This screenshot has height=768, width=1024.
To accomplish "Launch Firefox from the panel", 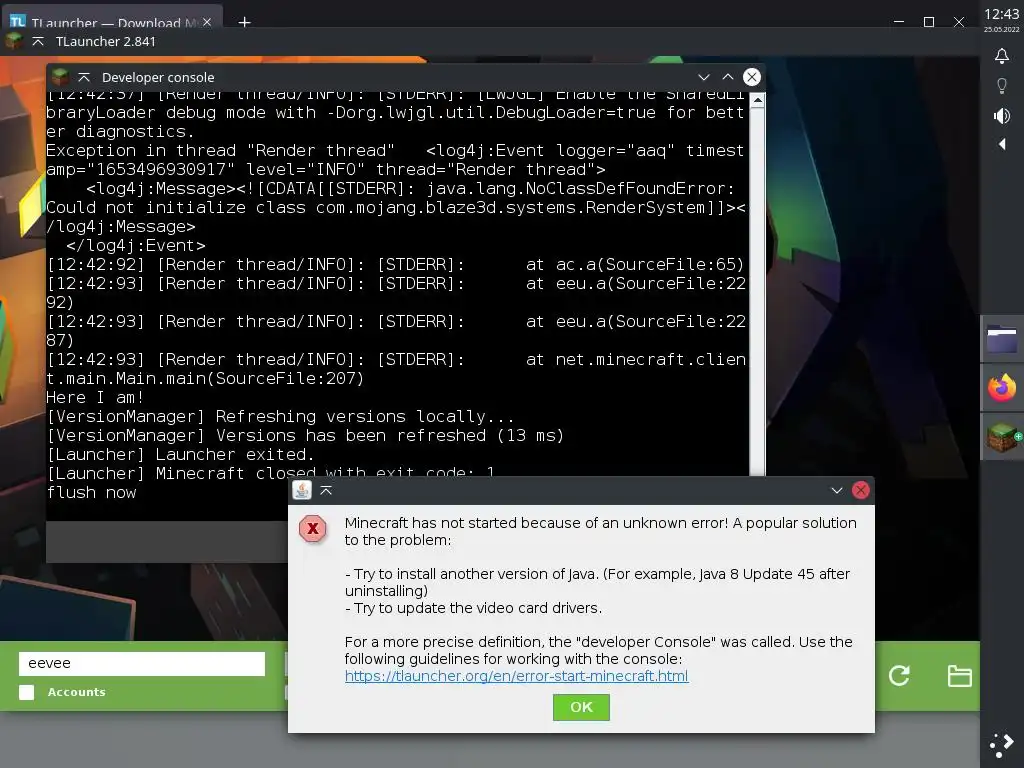I will point(1002,388).
